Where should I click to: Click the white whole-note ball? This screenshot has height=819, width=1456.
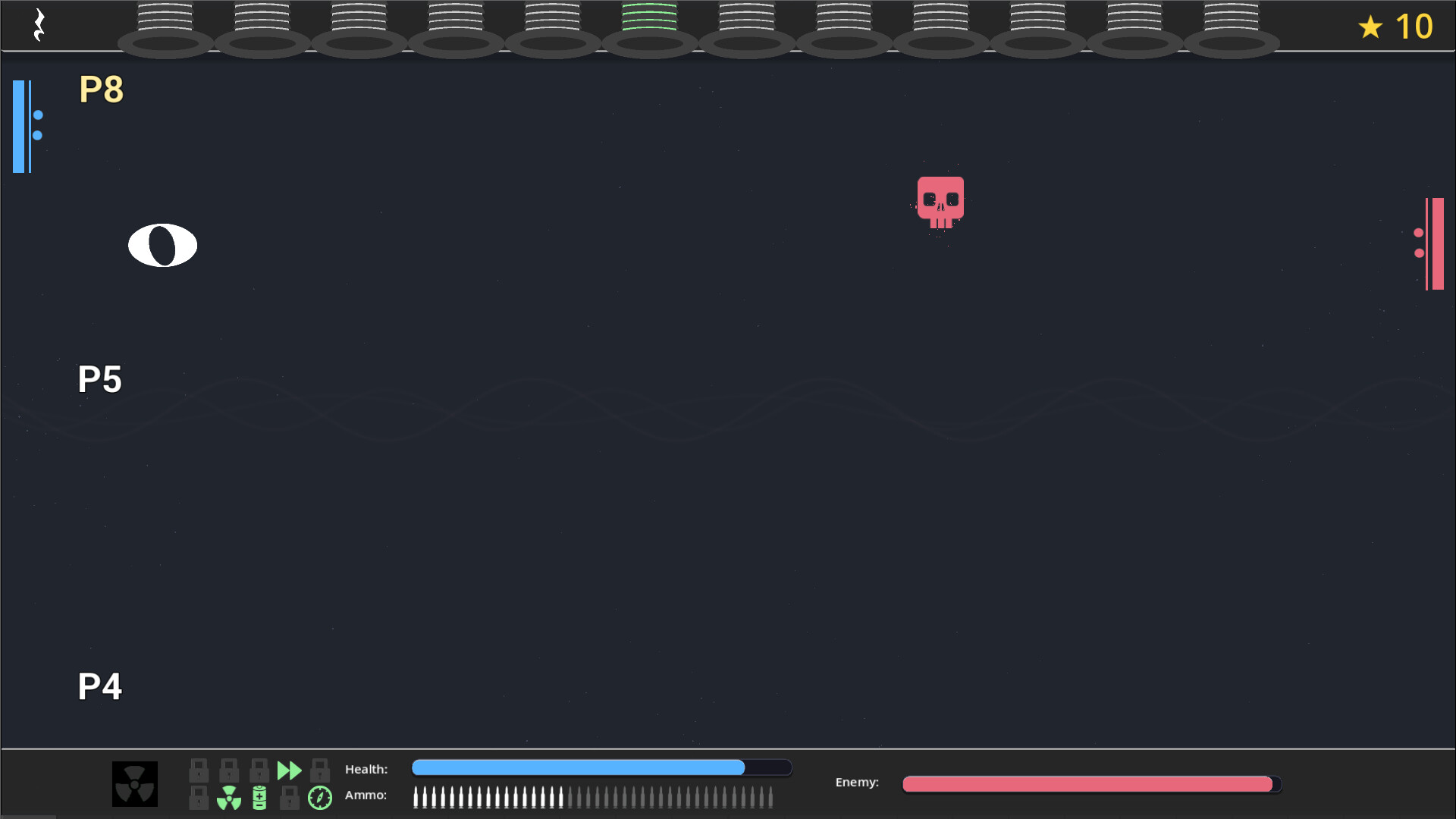[162, 245]
